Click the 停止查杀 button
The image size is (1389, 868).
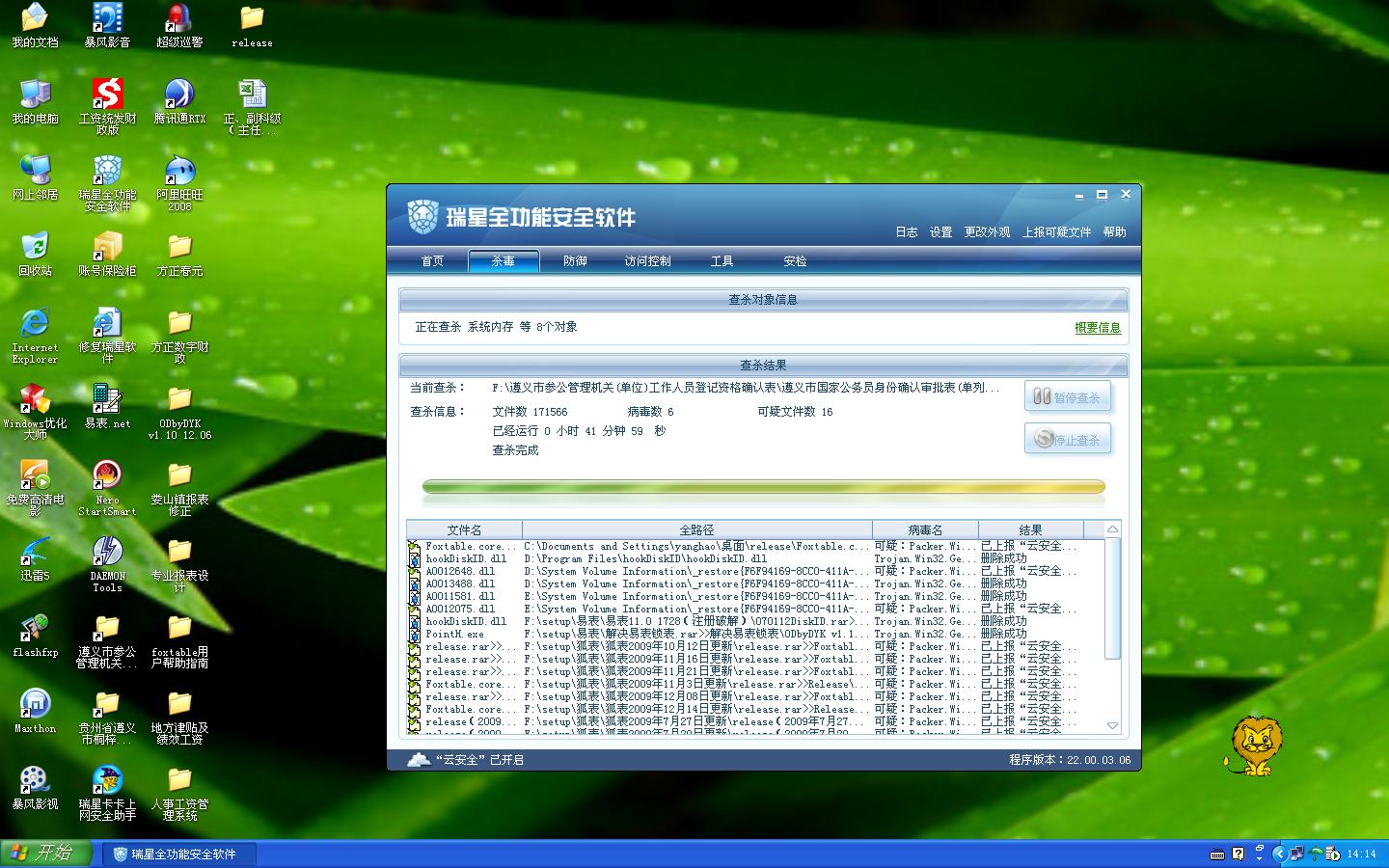pyautogui.click(x=1068, y=440)
